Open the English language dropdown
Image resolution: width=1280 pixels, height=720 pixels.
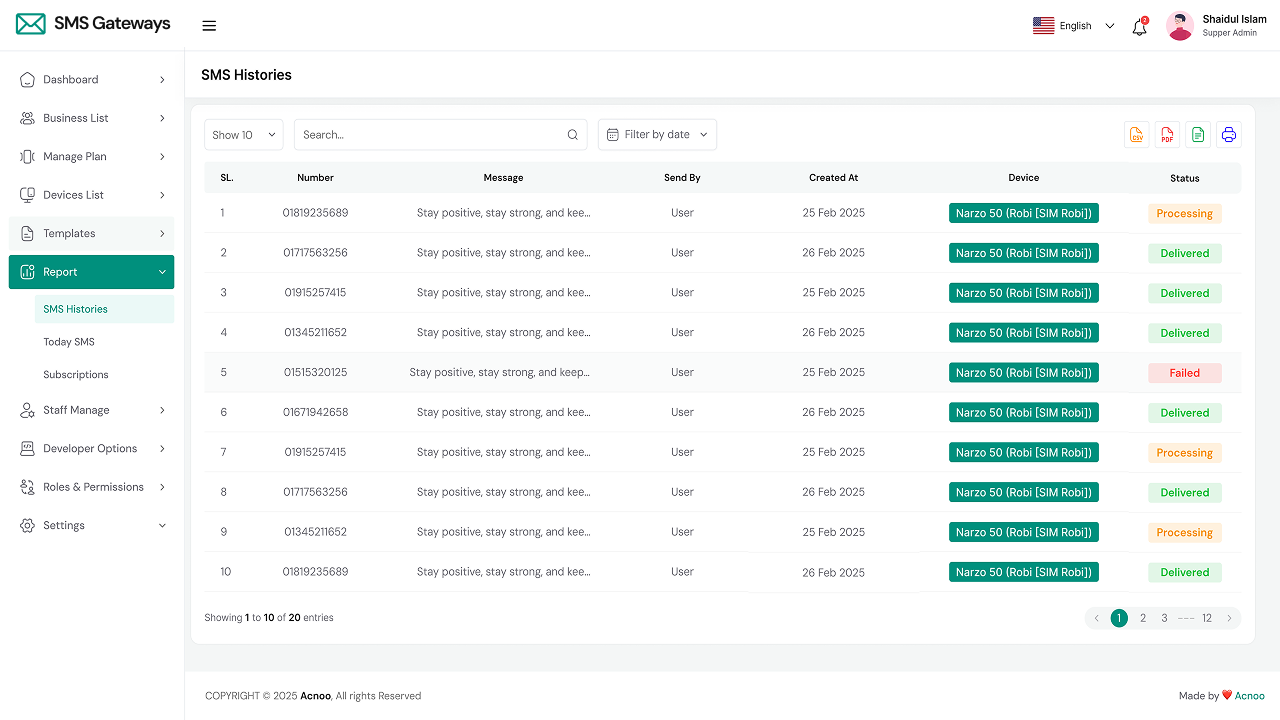point(1074,26)
